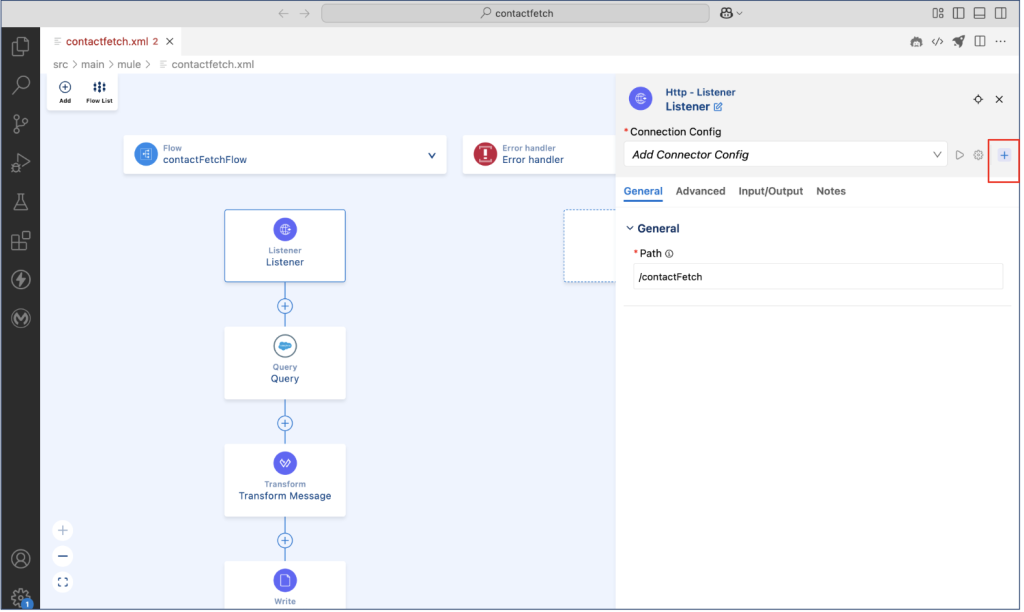Close the Http Listener properties panel
The height and width of the screenshot is (612, 1024).
999,99
